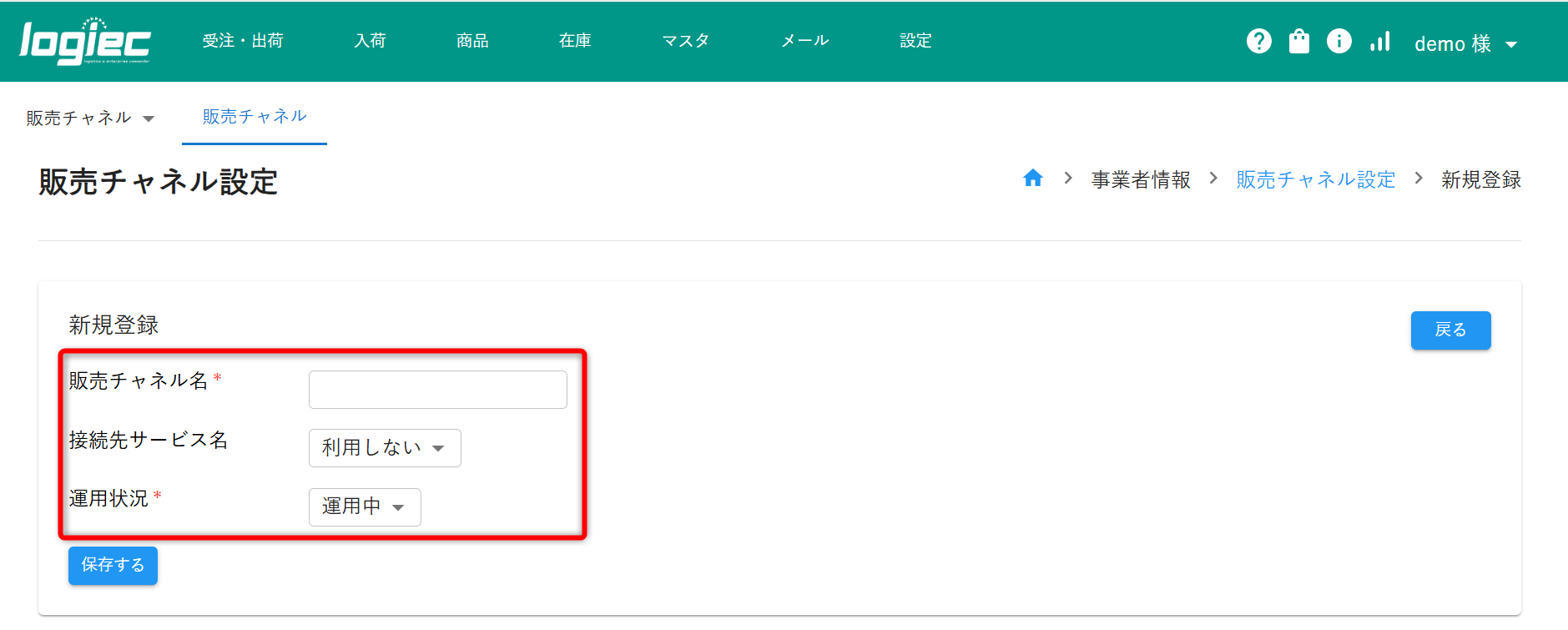This screenshot has height=630, width=1568.
Task: Open the 運用状況 dropdown showing 運用中
Action: 364,507
